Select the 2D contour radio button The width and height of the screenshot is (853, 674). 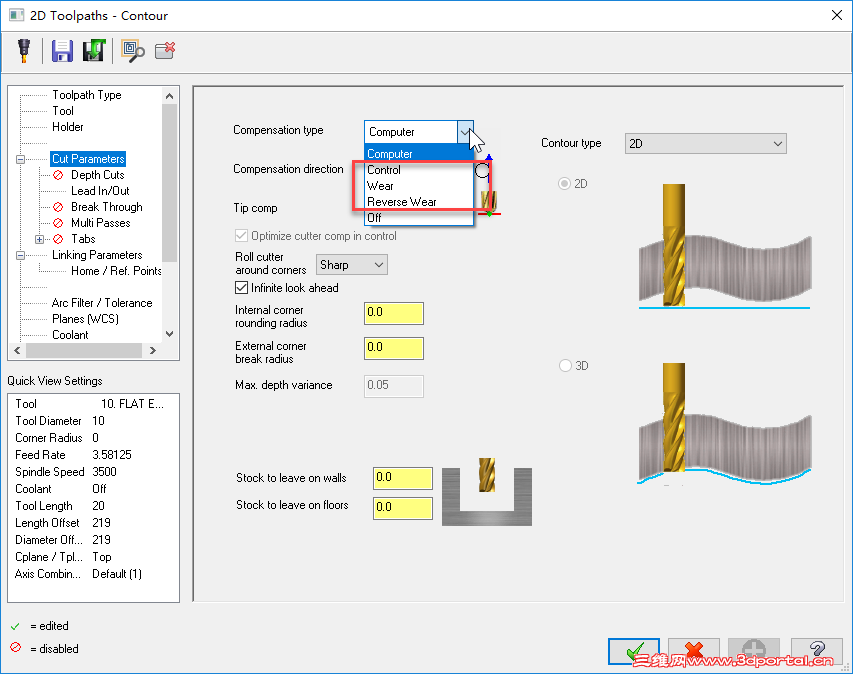point(564,184)
